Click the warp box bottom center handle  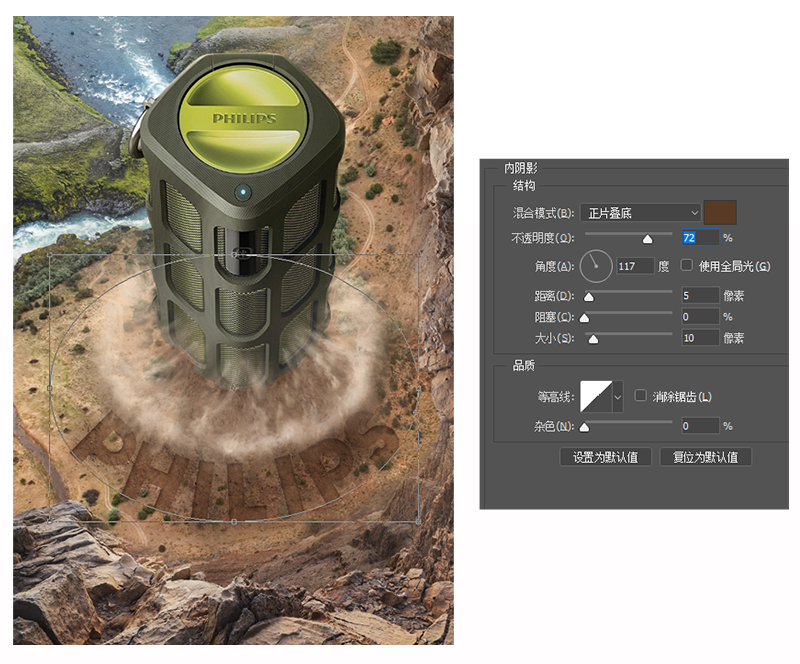pyautogui.click(x=234, y=522)
